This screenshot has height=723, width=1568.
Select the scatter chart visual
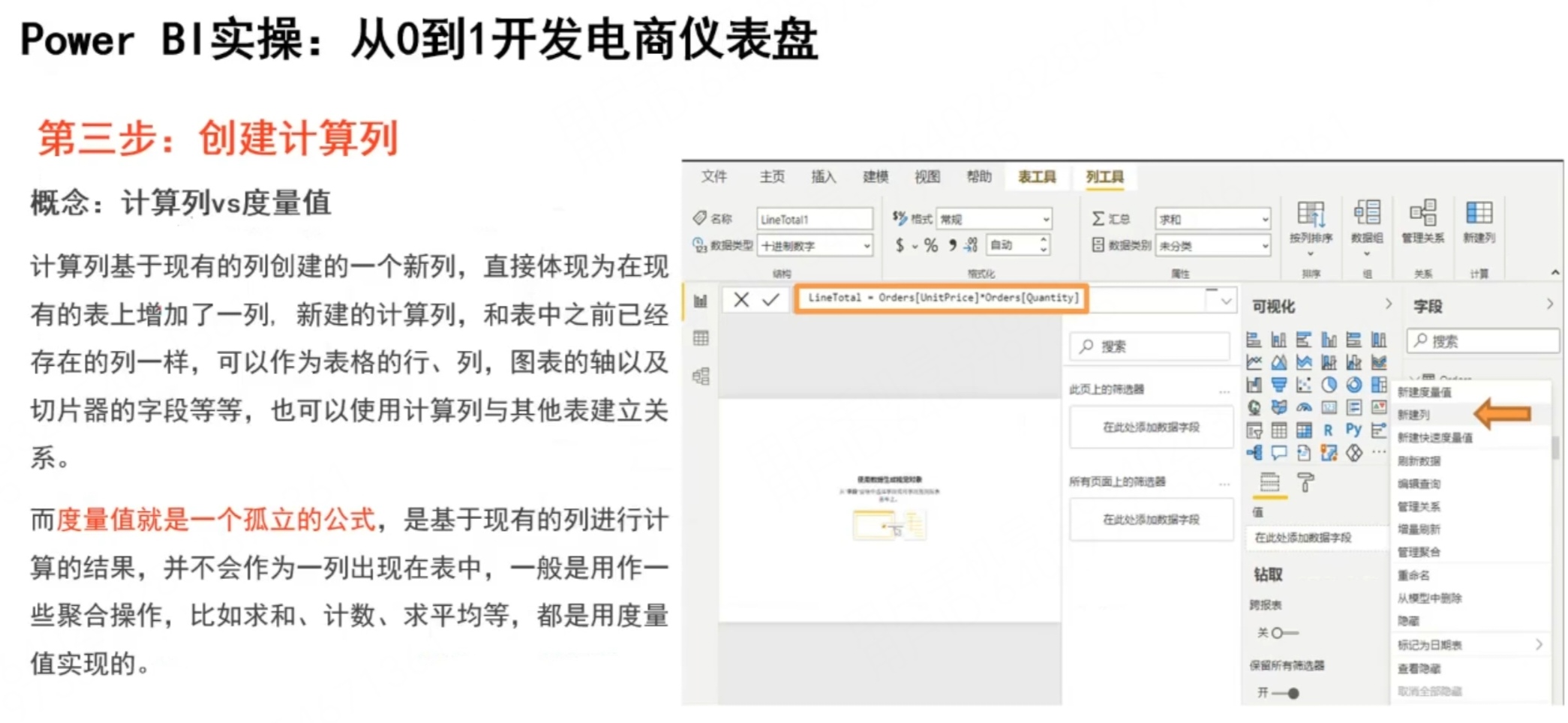click(1304, 385)
